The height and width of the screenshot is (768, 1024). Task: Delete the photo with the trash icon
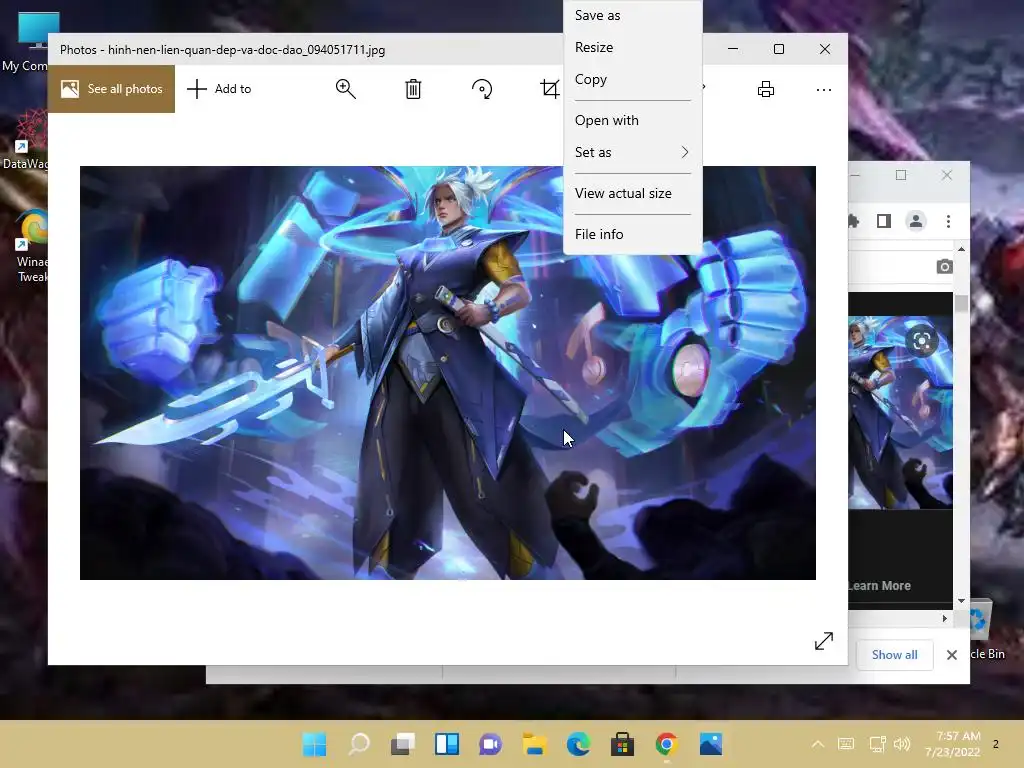pos(413,89)
